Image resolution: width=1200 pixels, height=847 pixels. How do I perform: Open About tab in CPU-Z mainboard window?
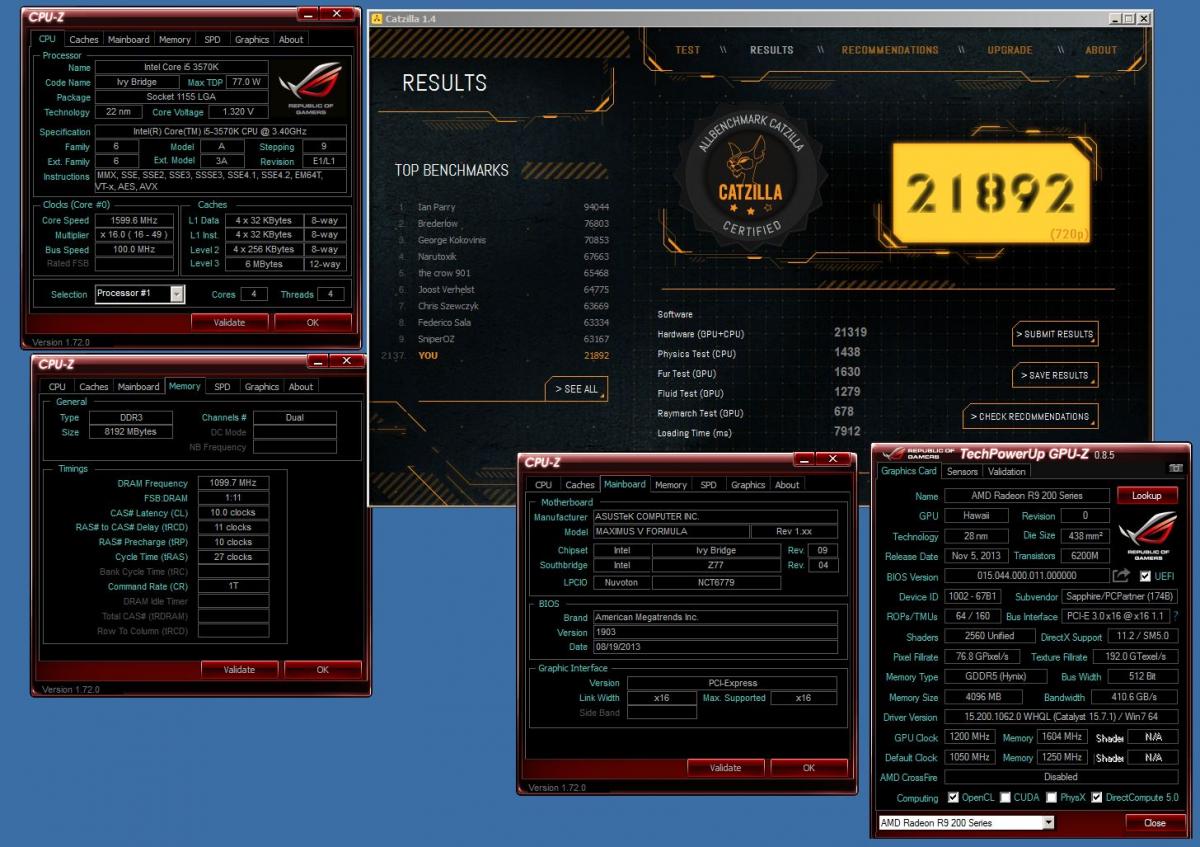787,485
